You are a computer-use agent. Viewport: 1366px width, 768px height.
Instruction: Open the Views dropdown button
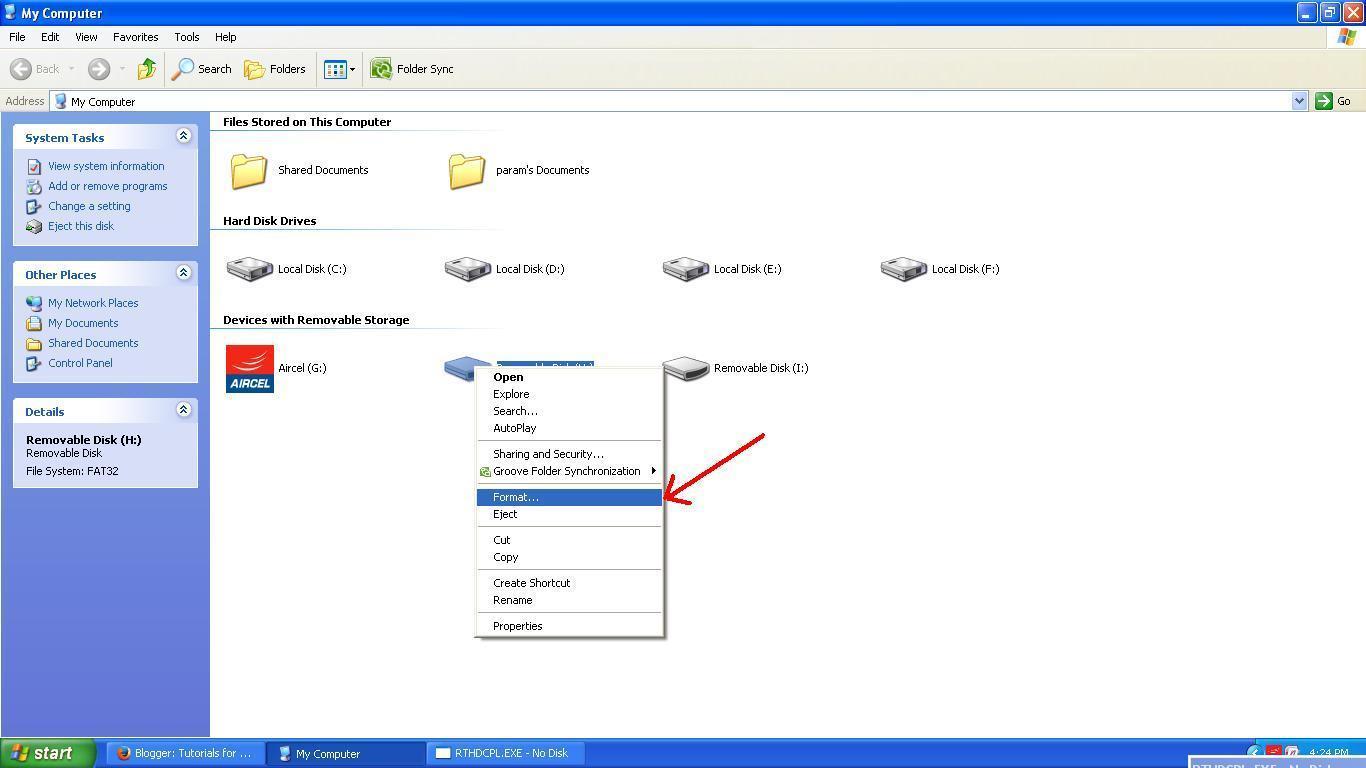pyautogui.click(x=339, y=69)
